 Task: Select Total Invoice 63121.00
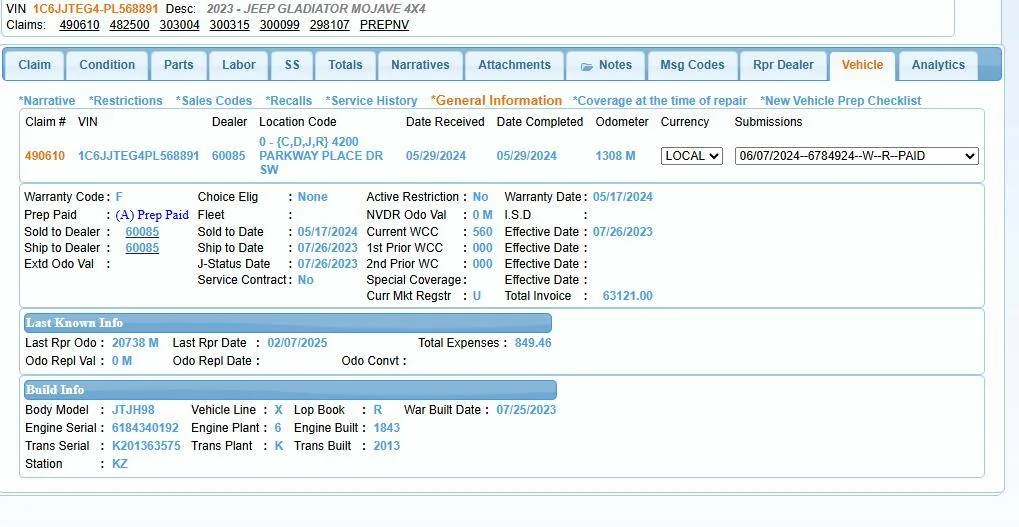pos(628,296)
